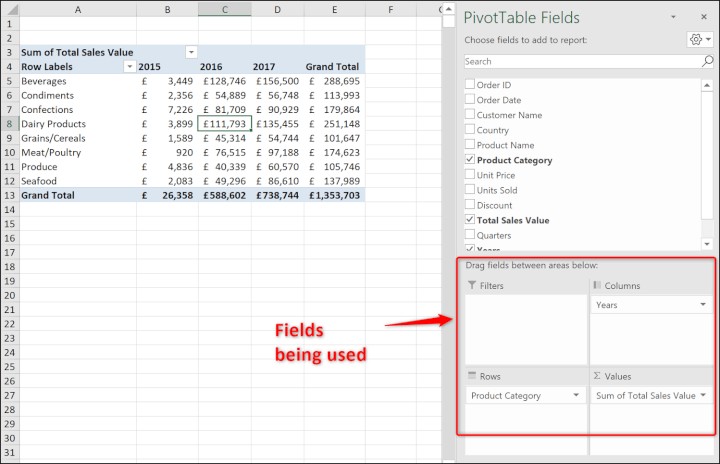Uncheck the Product Category field checkbox
The height and width of the screenshot is (464, 720).
[470, 159]
